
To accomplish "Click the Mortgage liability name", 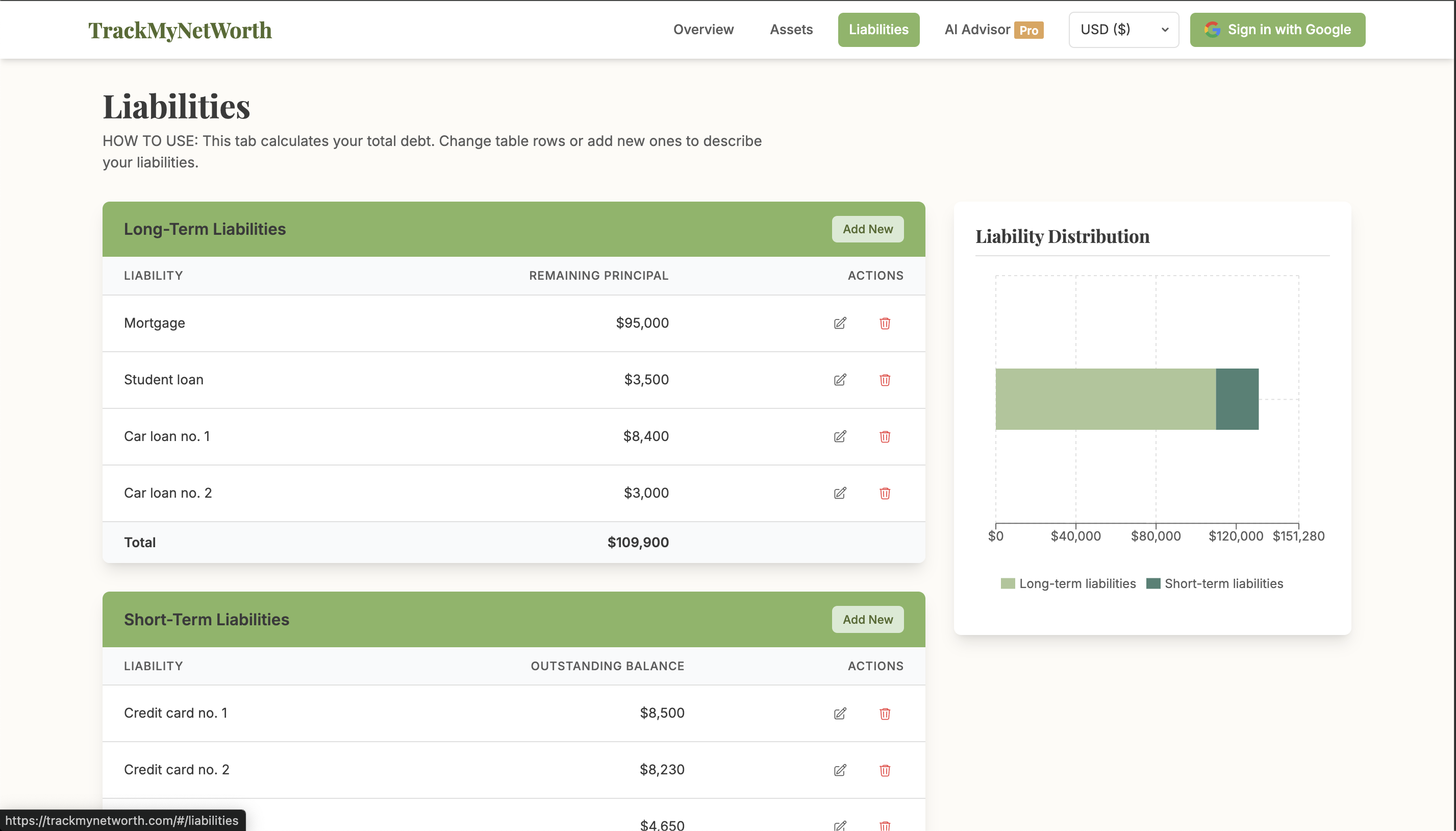I will coord(154,323).
